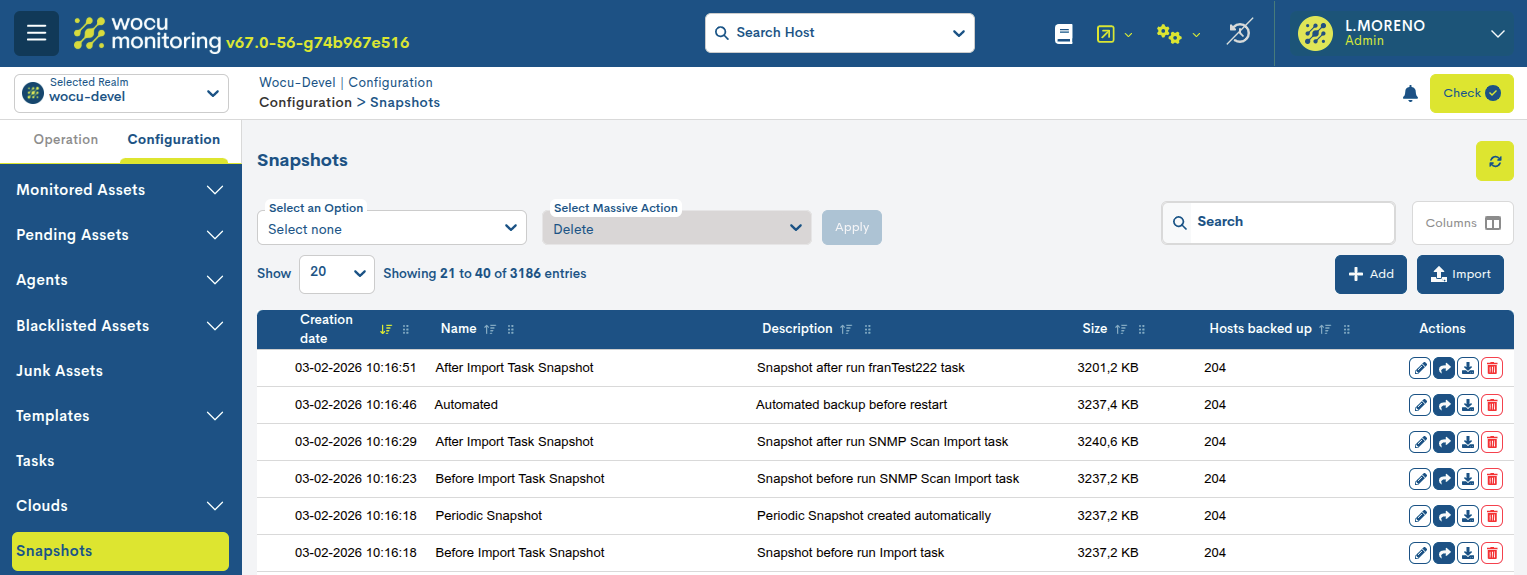Sort table by Size column
This screenshot has height=575, width=1527.
(x=1121, y=329)
